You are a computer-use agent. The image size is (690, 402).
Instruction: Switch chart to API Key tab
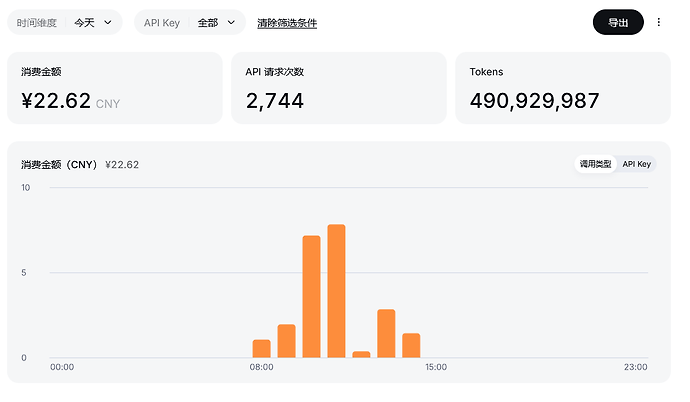tap(636, 164)
